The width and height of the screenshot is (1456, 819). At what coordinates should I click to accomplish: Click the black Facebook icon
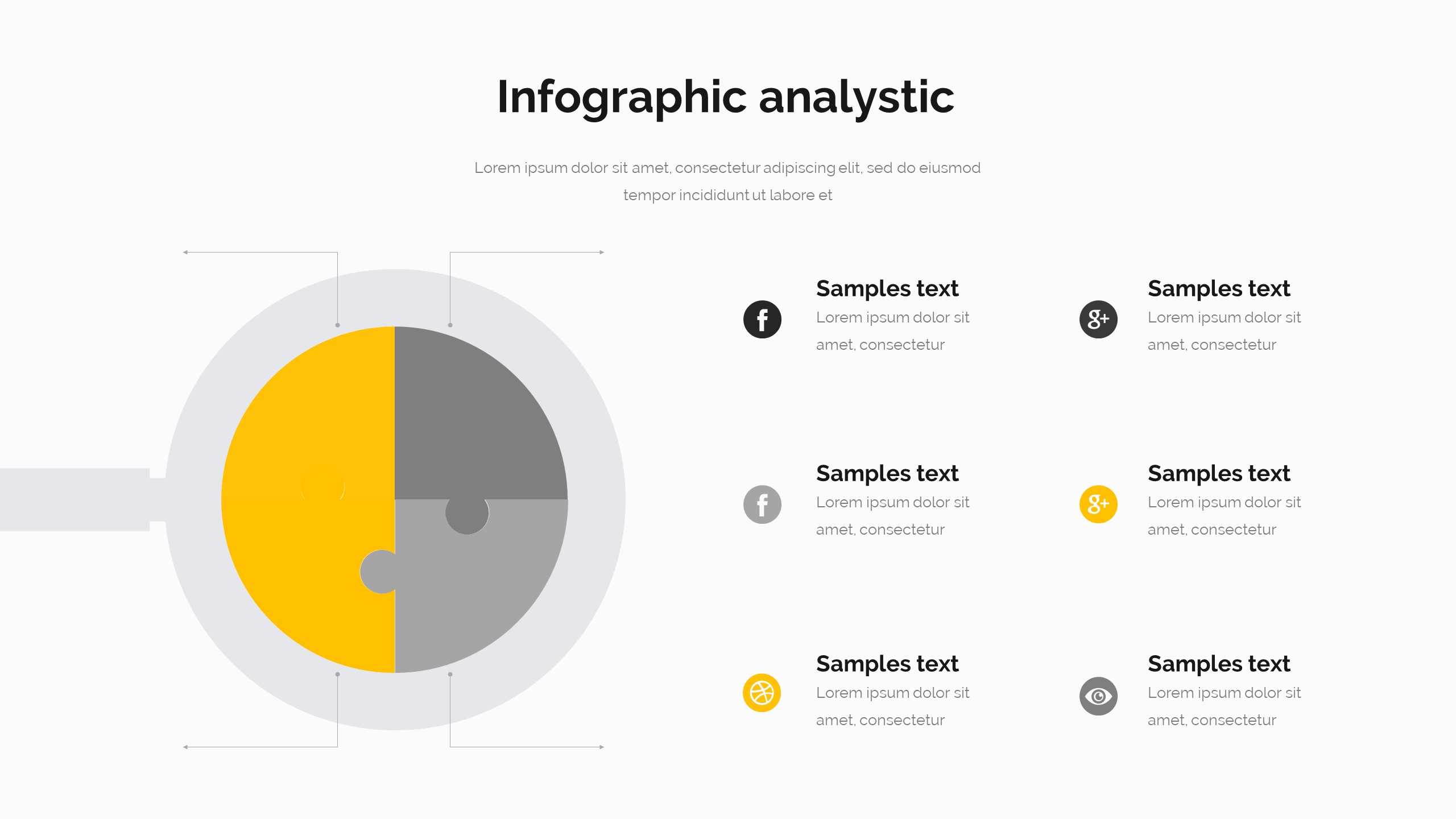coord(762,319)
